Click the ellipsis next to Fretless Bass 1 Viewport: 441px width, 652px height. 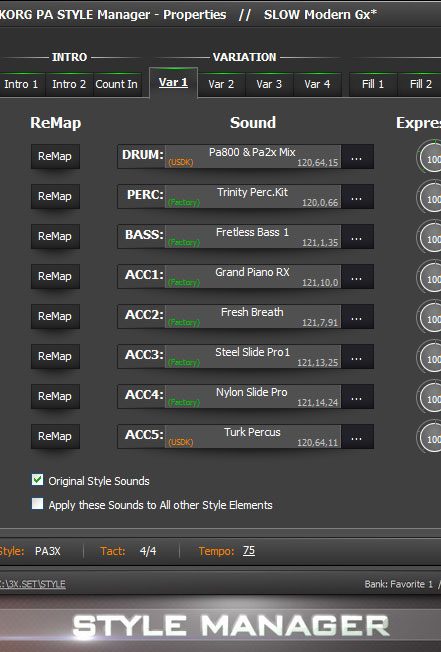[357, 237]
